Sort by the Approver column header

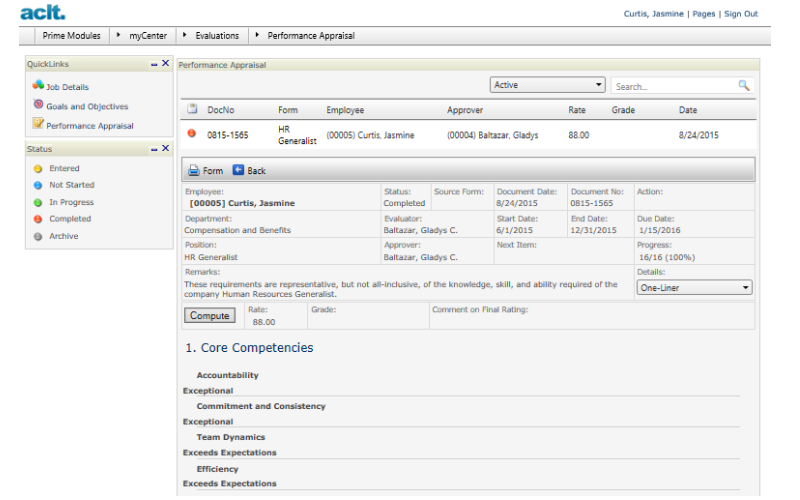[x=465, y=110]
